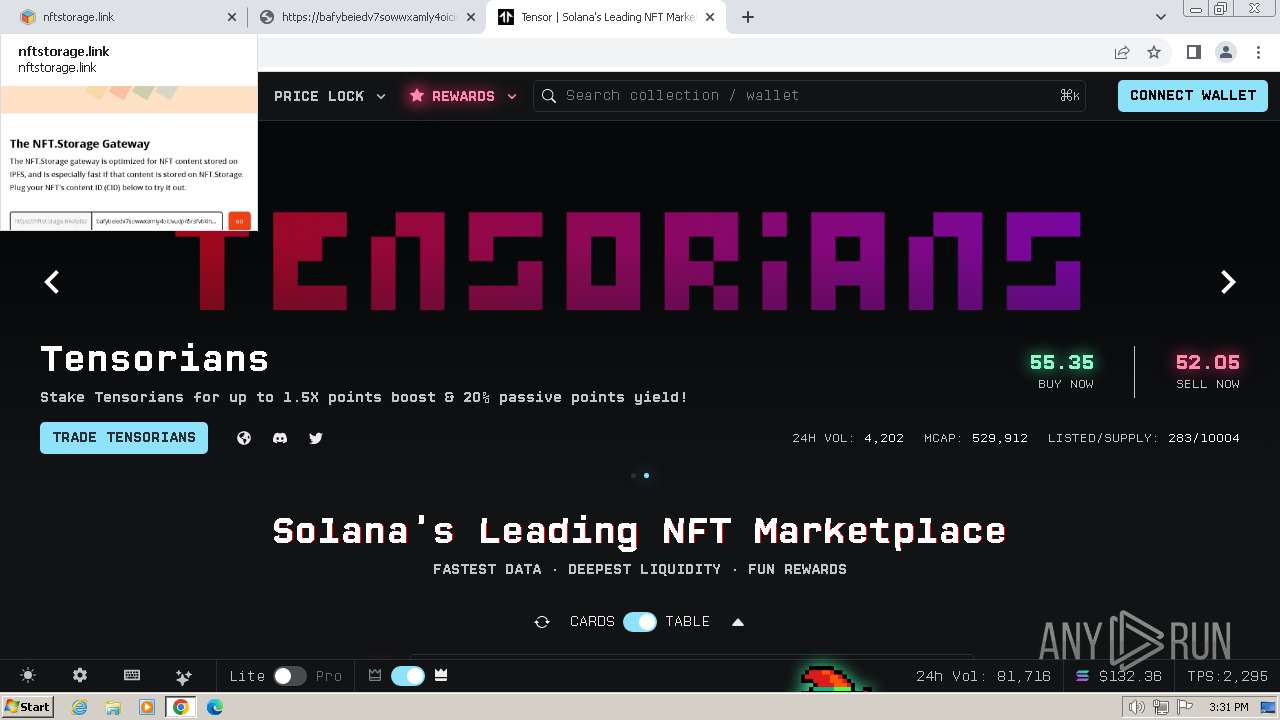The image size is (1280, 720).
Task: Open Chrome side panel icon
Action: (x=1193, y=52)
